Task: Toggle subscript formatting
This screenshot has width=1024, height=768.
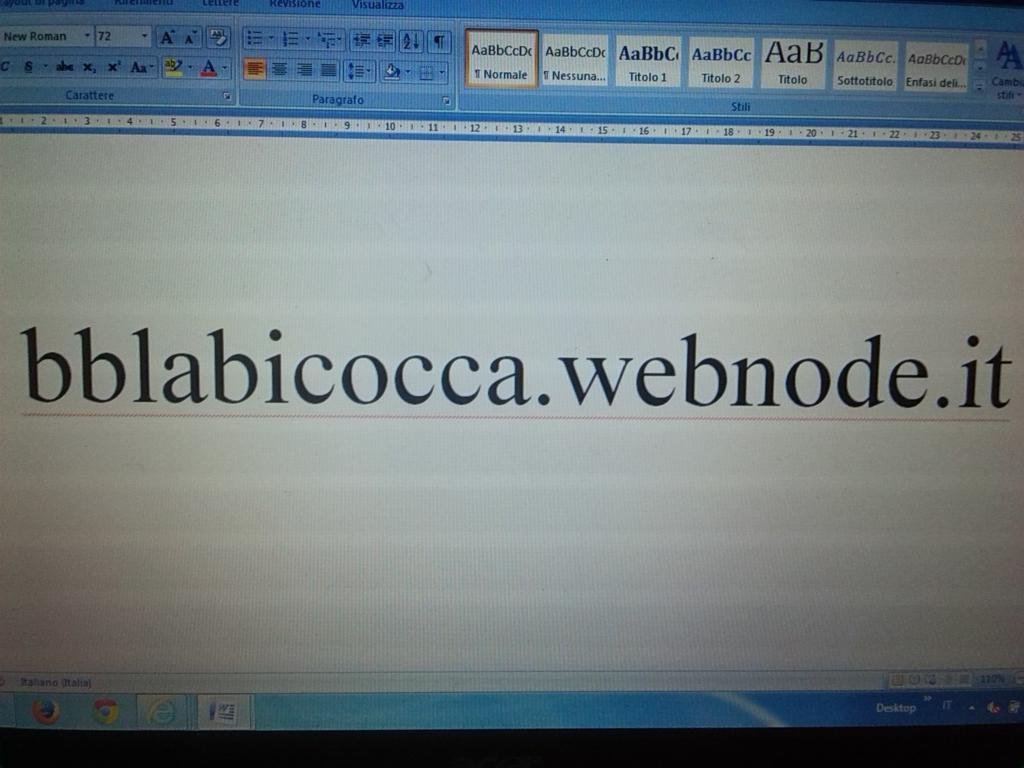Action: (89, 67)
